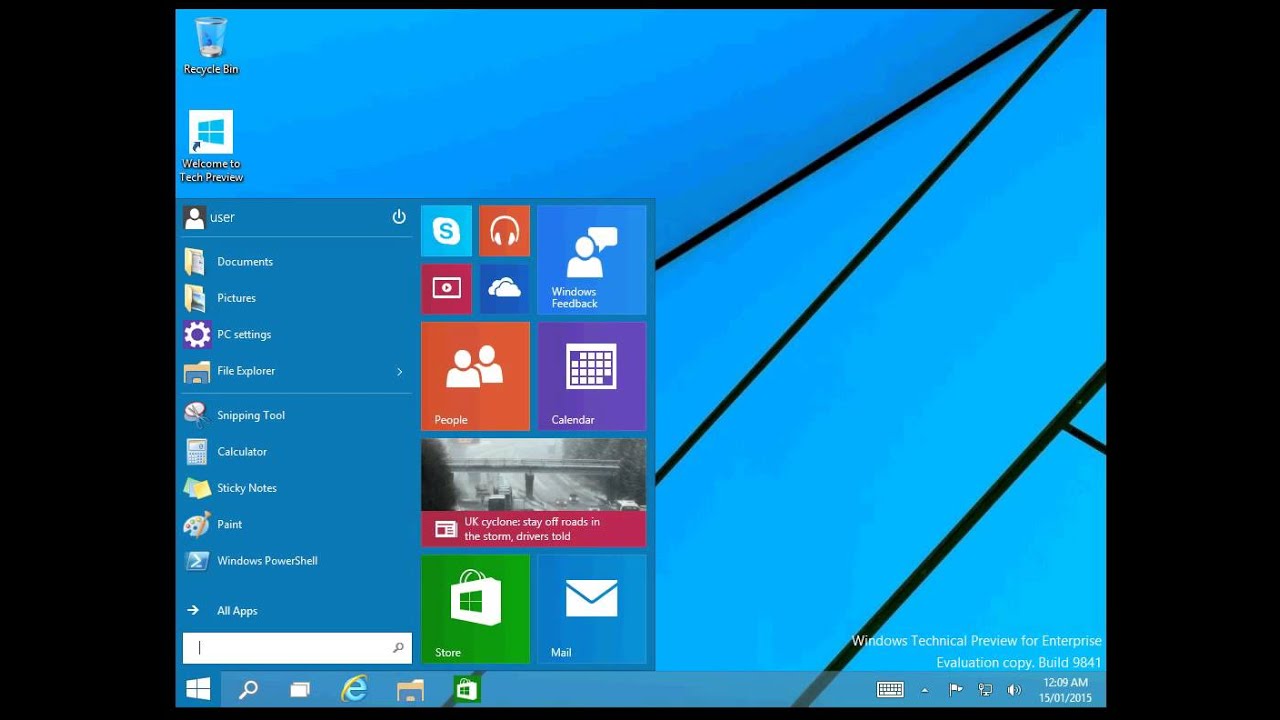Open Windows PowerShell
This screenshot has width=1280, height=720.
click(297, 561)
